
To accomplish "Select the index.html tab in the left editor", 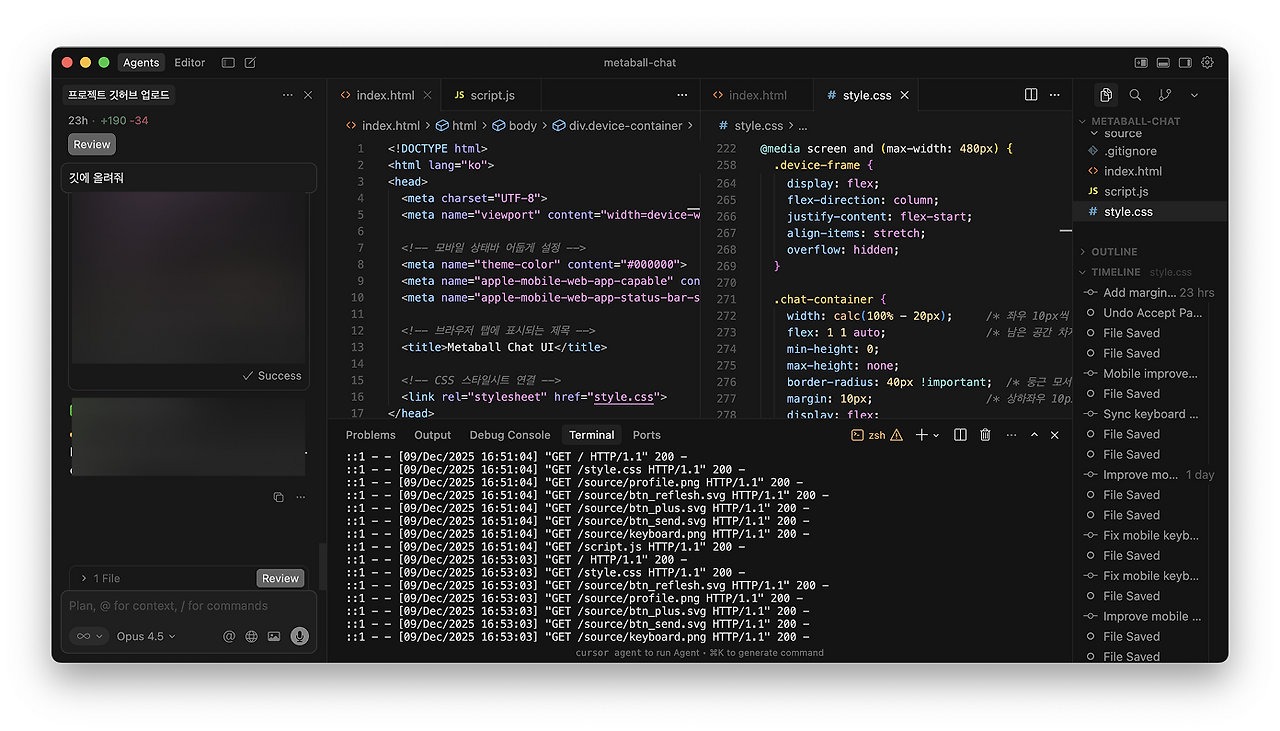I will click(385, 95).
